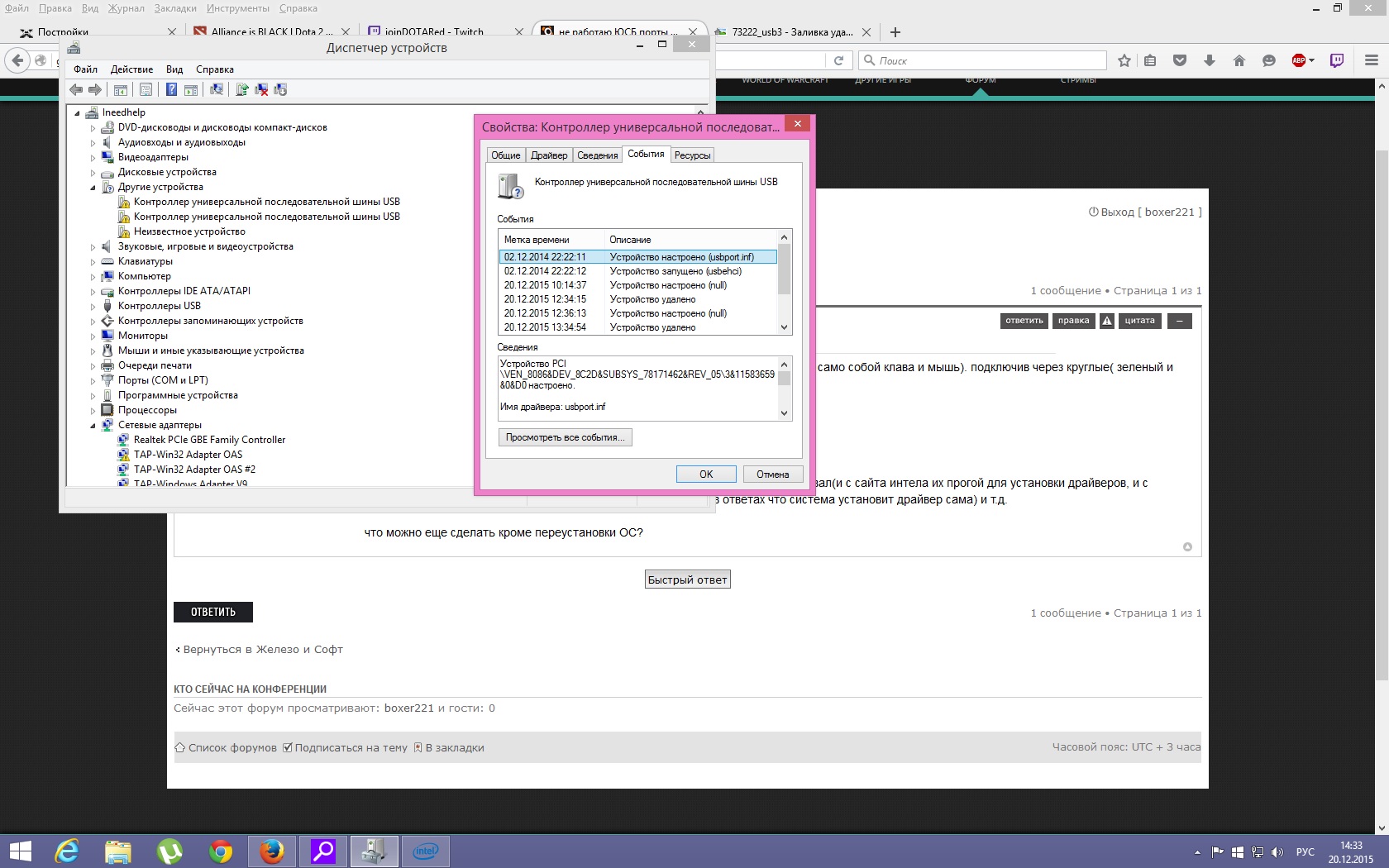Open a new Firefox tab with plus
This screenshot has height=868, width=1389.
click(x=895, y=32)
